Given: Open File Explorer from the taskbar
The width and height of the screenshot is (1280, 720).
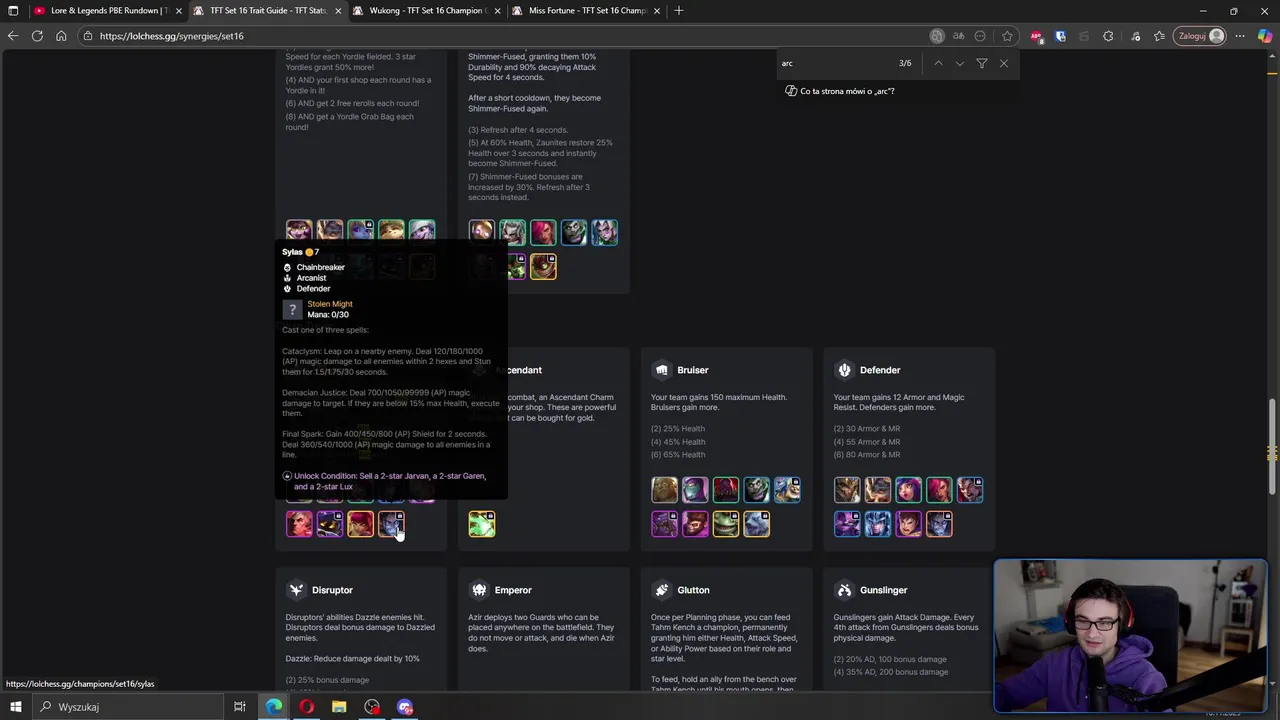Looking at the screenshot, I should pyautogui.click(x=339, y=707).
